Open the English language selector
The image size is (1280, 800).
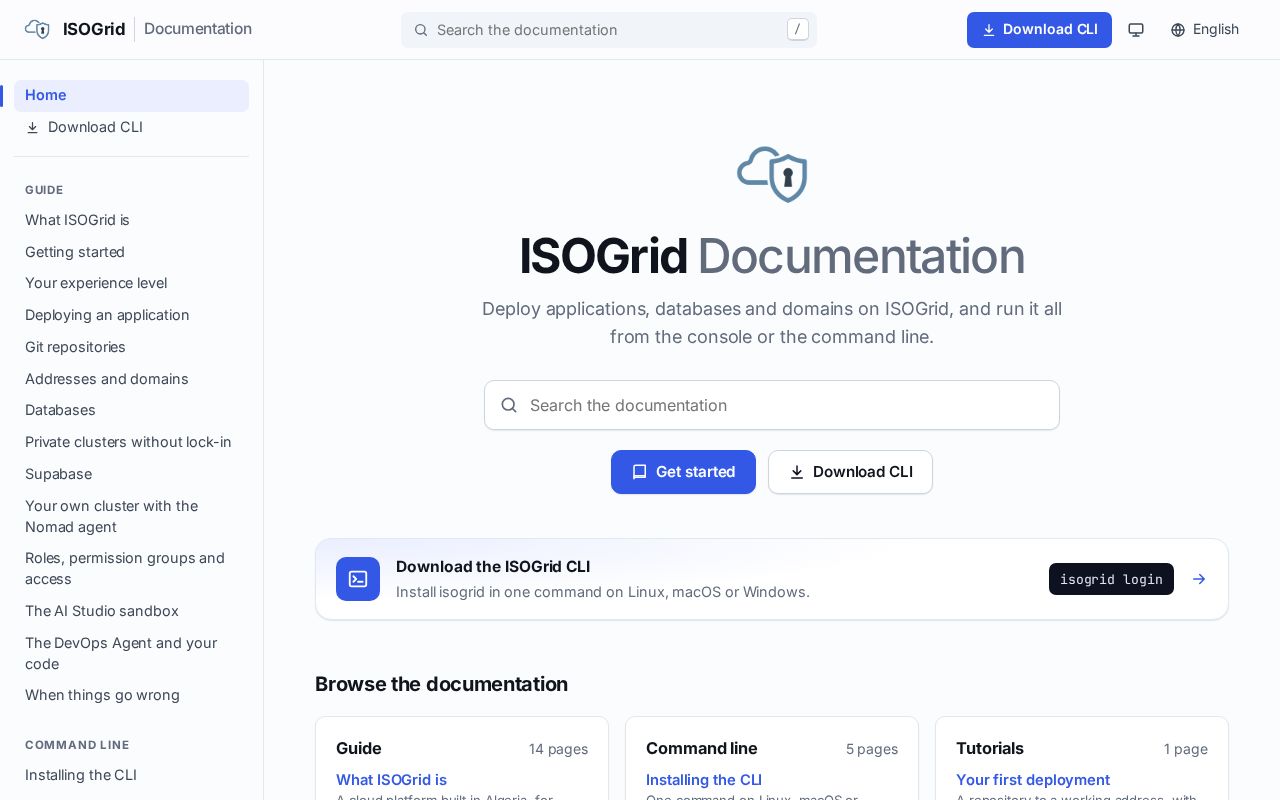(1205, 30)
